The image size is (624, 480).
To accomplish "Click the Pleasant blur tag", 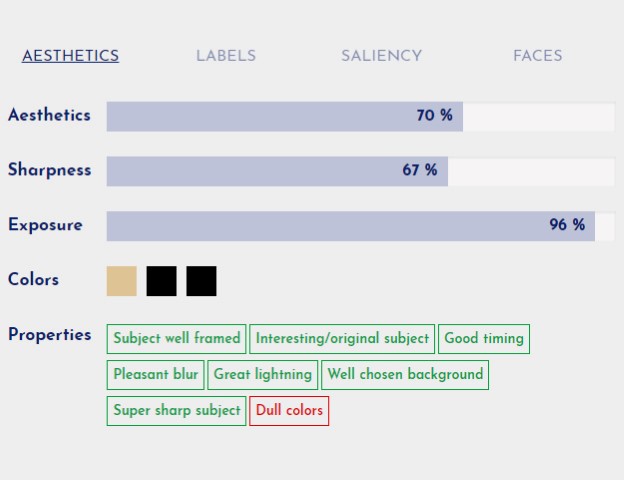I will point(155,375).
